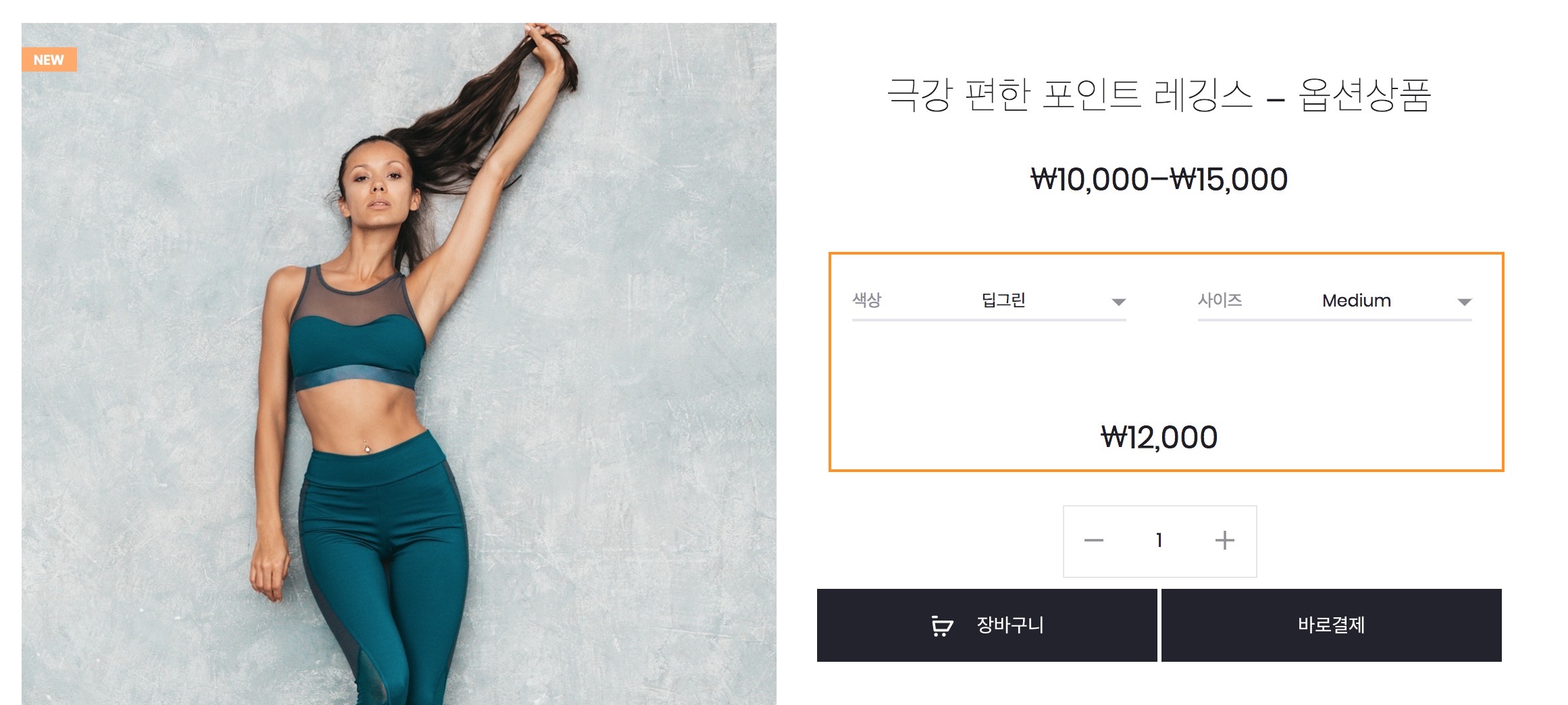
Task: Click the selected option price ₩12,000
Action: pyautogui.click(x=1159, y=438)
